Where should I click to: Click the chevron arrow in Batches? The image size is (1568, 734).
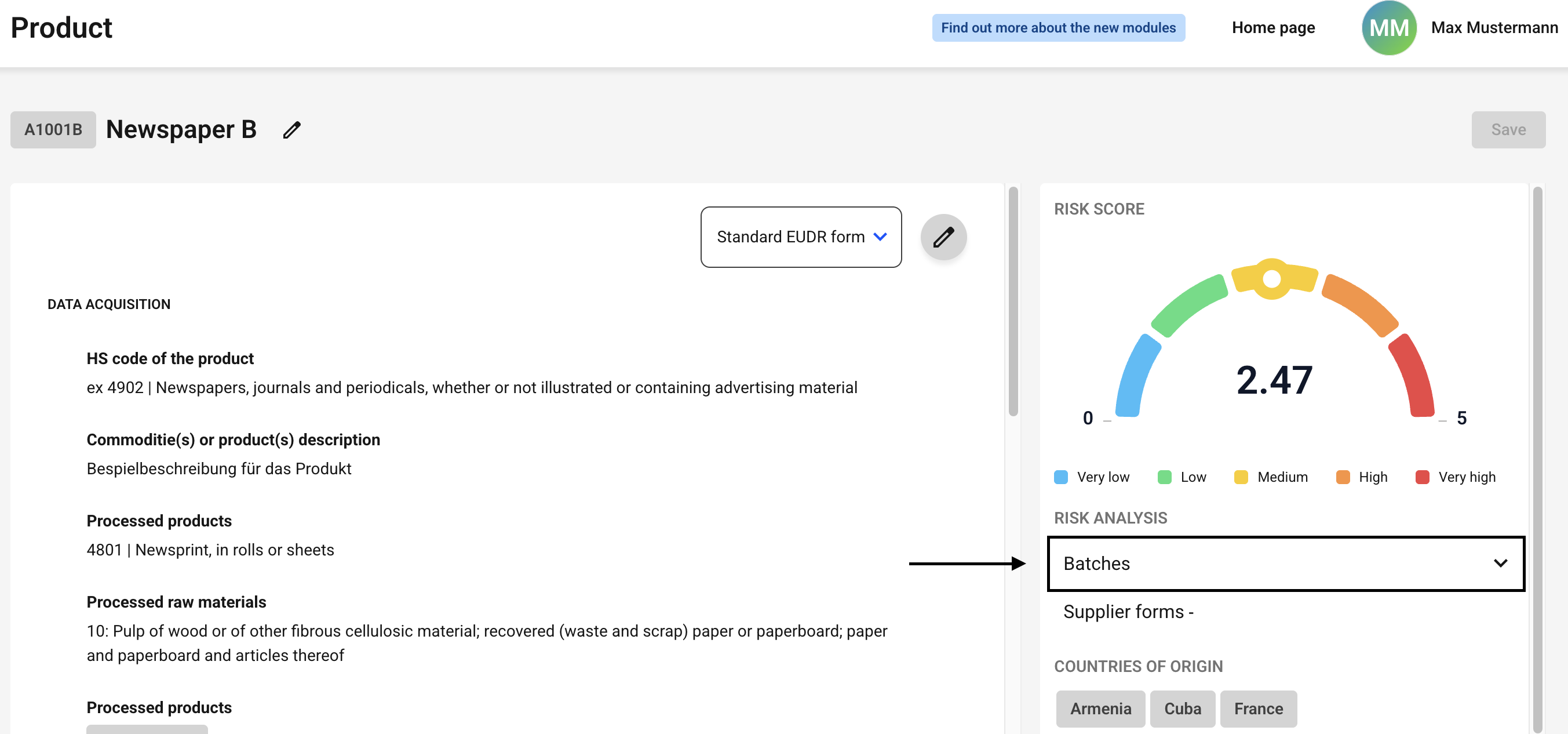(1500, 564)
